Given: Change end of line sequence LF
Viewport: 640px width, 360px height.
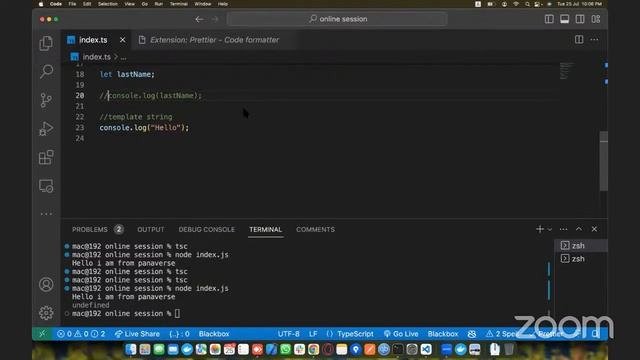Looking at the screenshot, I should 313,334.
